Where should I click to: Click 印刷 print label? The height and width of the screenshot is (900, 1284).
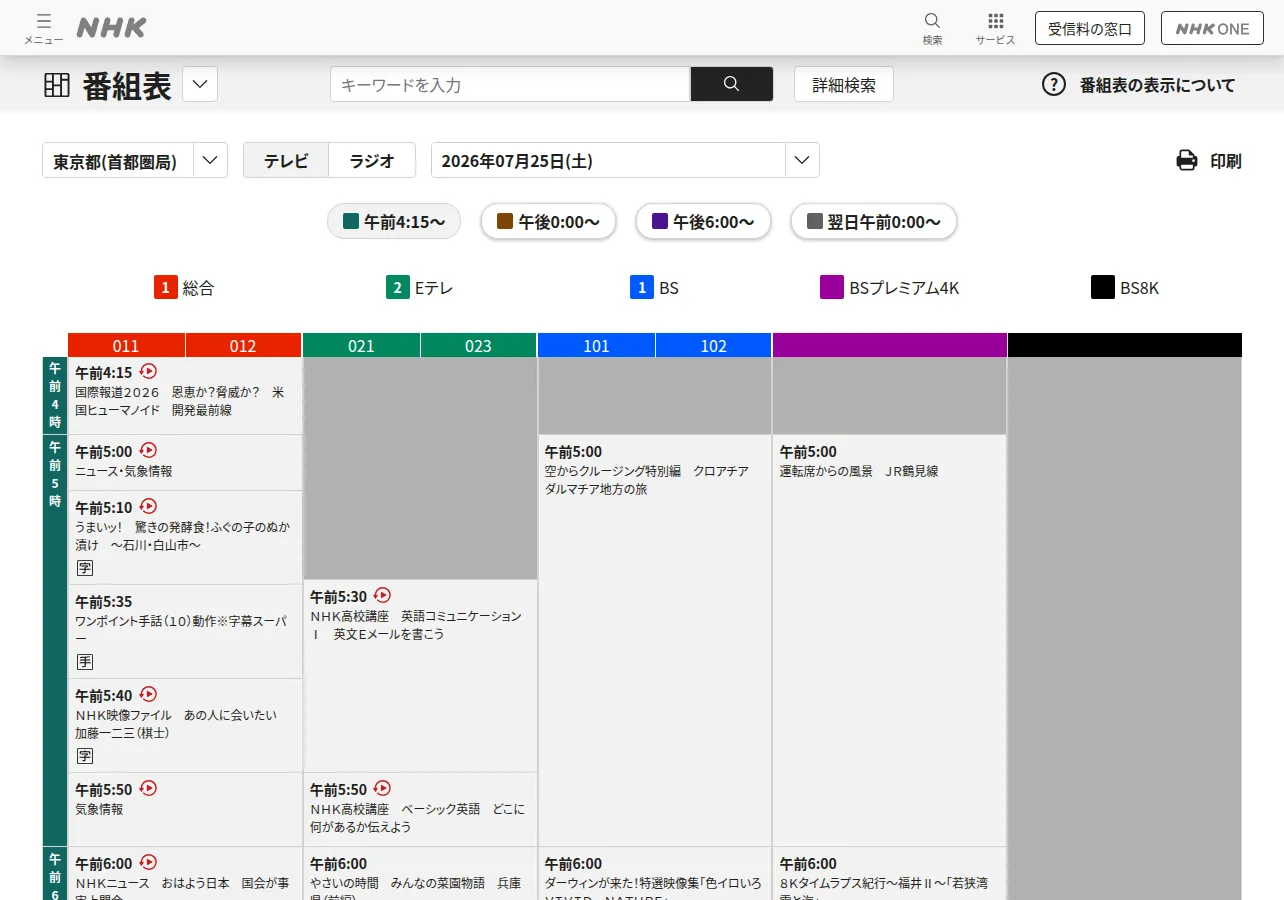click(1226, 161)
